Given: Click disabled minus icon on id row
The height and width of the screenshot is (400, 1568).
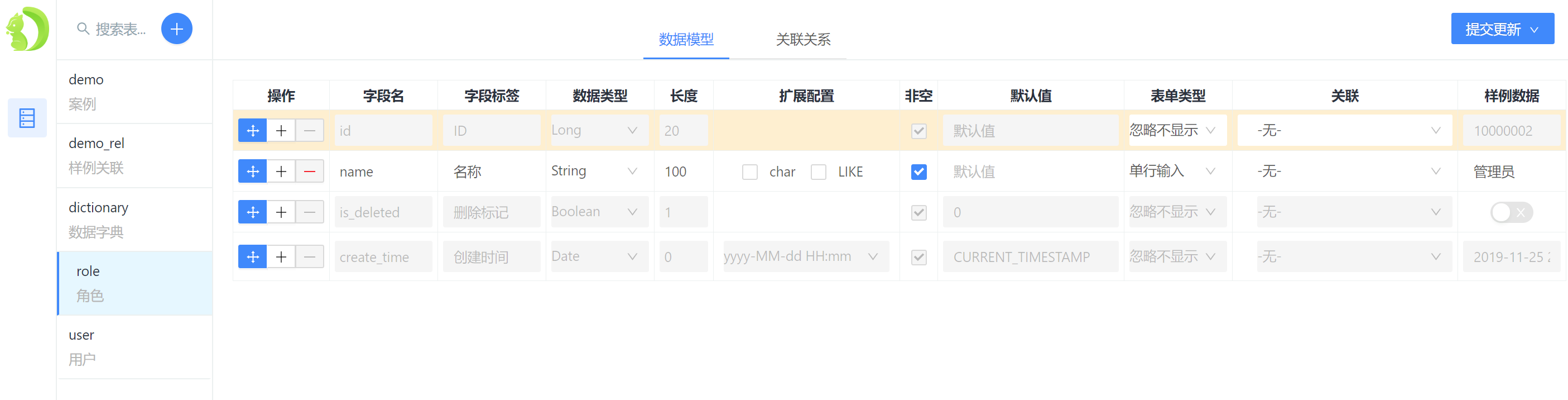Looking at the screenshot, I should (x=310, y=131).
